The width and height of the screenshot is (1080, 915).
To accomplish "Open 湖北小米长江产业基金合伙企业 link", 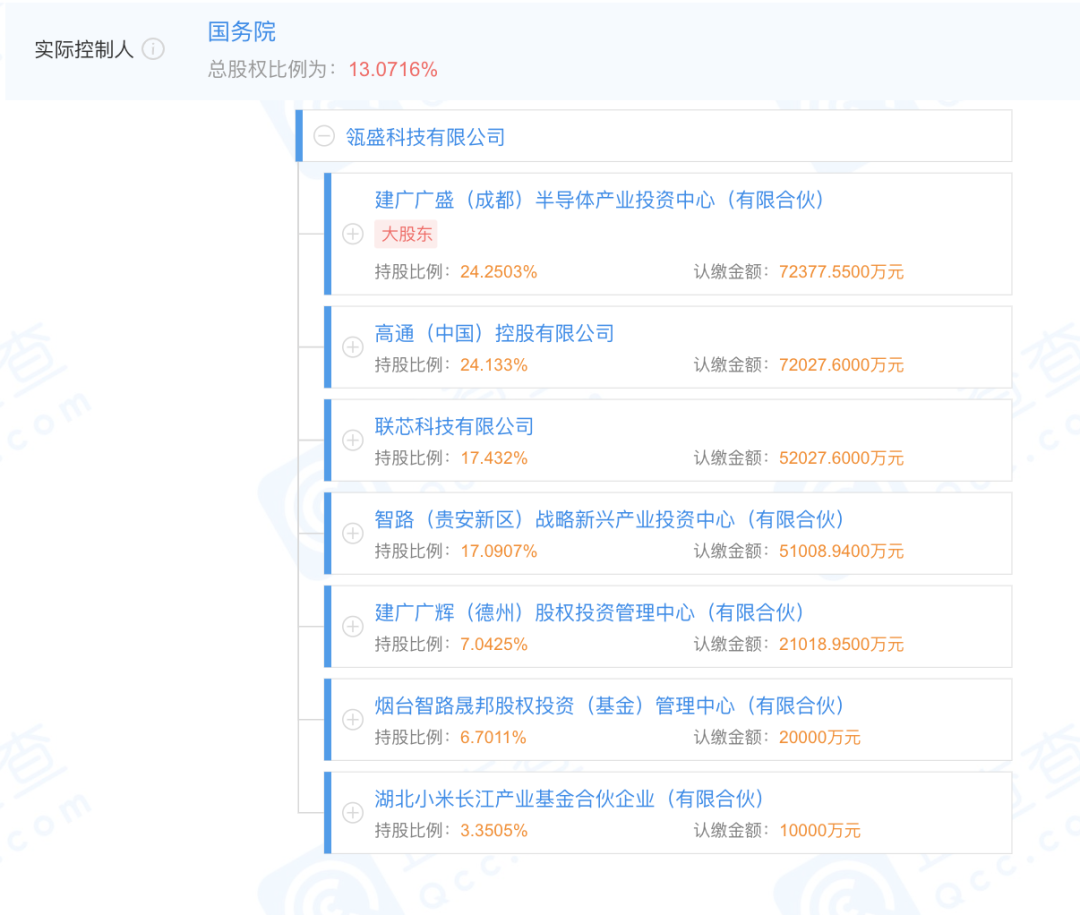I will pyautogui.click(x=570, y=799).
